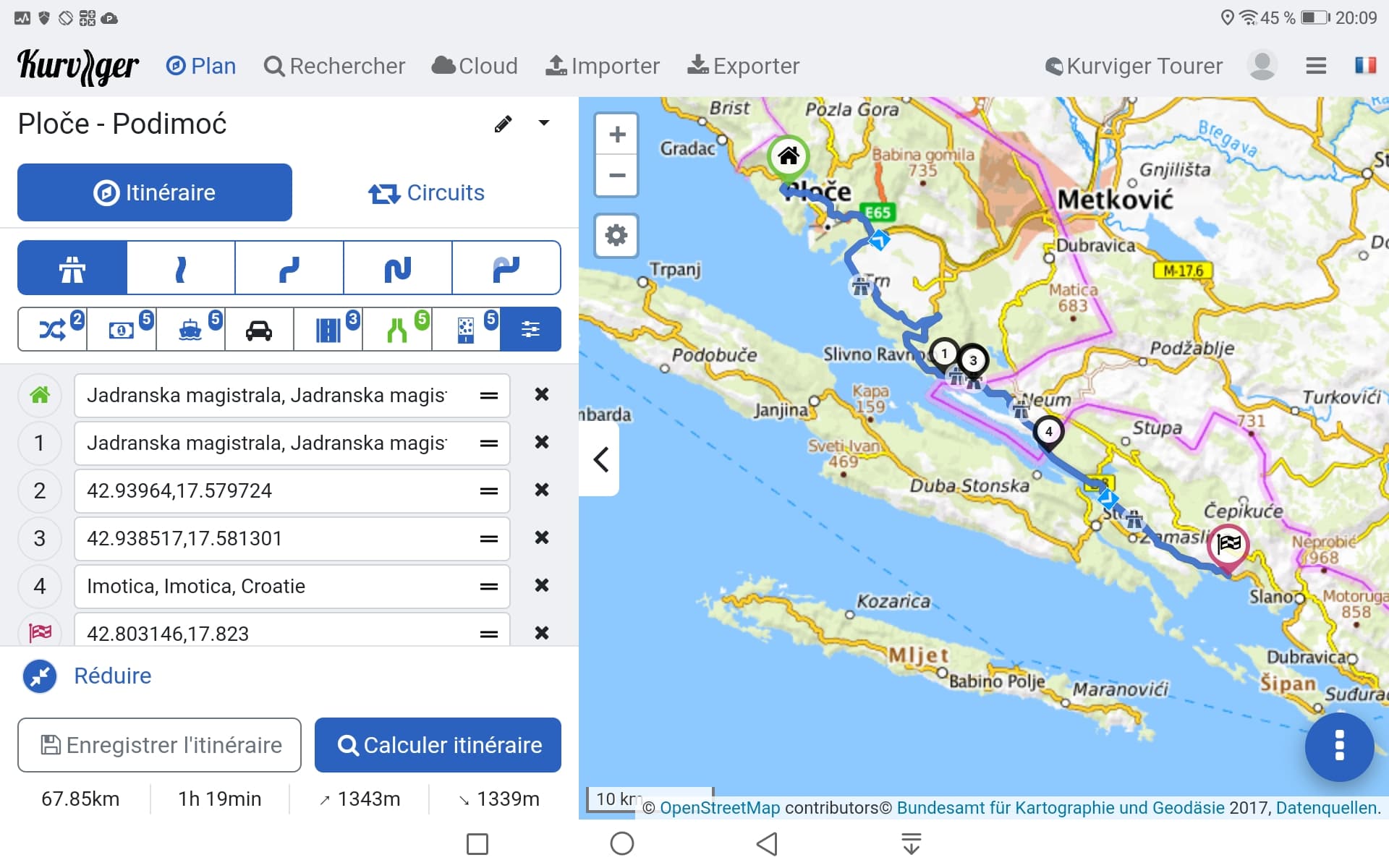
Task: Select the extra curvy routing profile
Action: coord(398,268)
